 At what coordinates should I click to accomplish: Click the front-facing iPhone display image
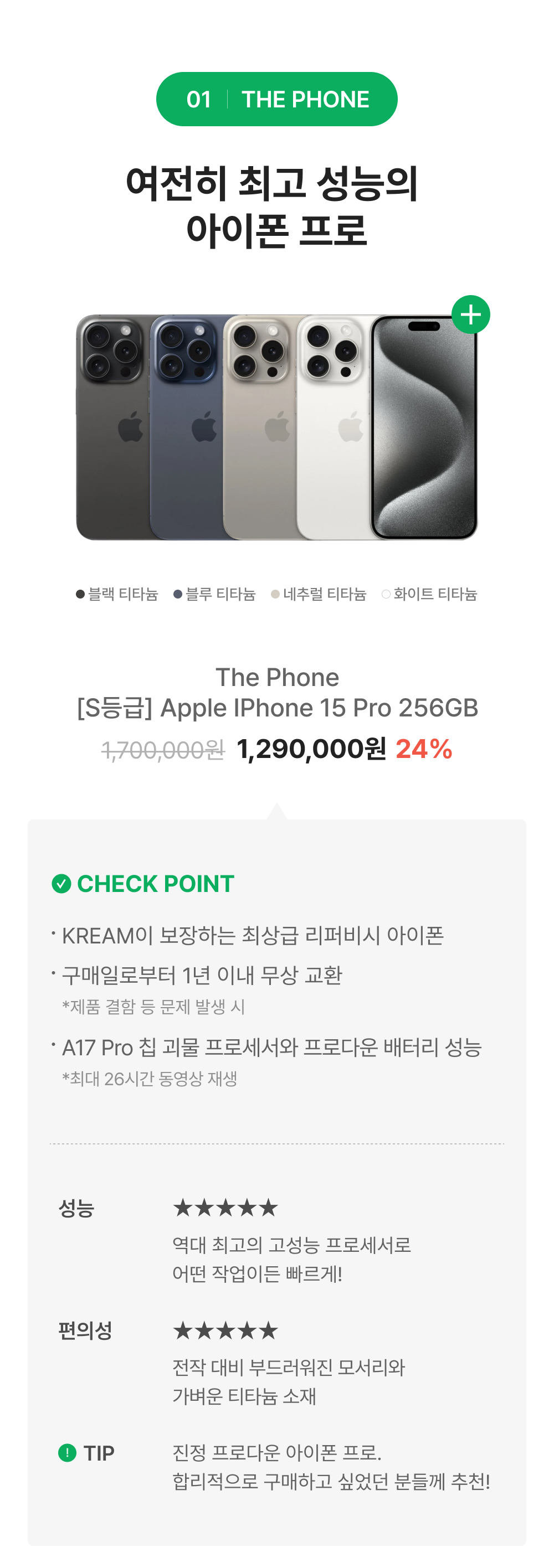(424, 427)
